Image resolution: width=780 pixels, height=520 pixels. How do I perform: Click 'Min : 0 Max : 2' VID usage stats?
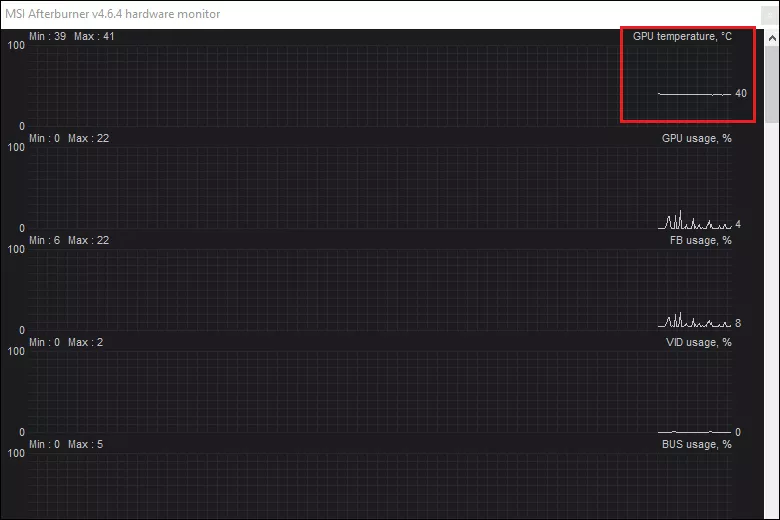point(66,342)
